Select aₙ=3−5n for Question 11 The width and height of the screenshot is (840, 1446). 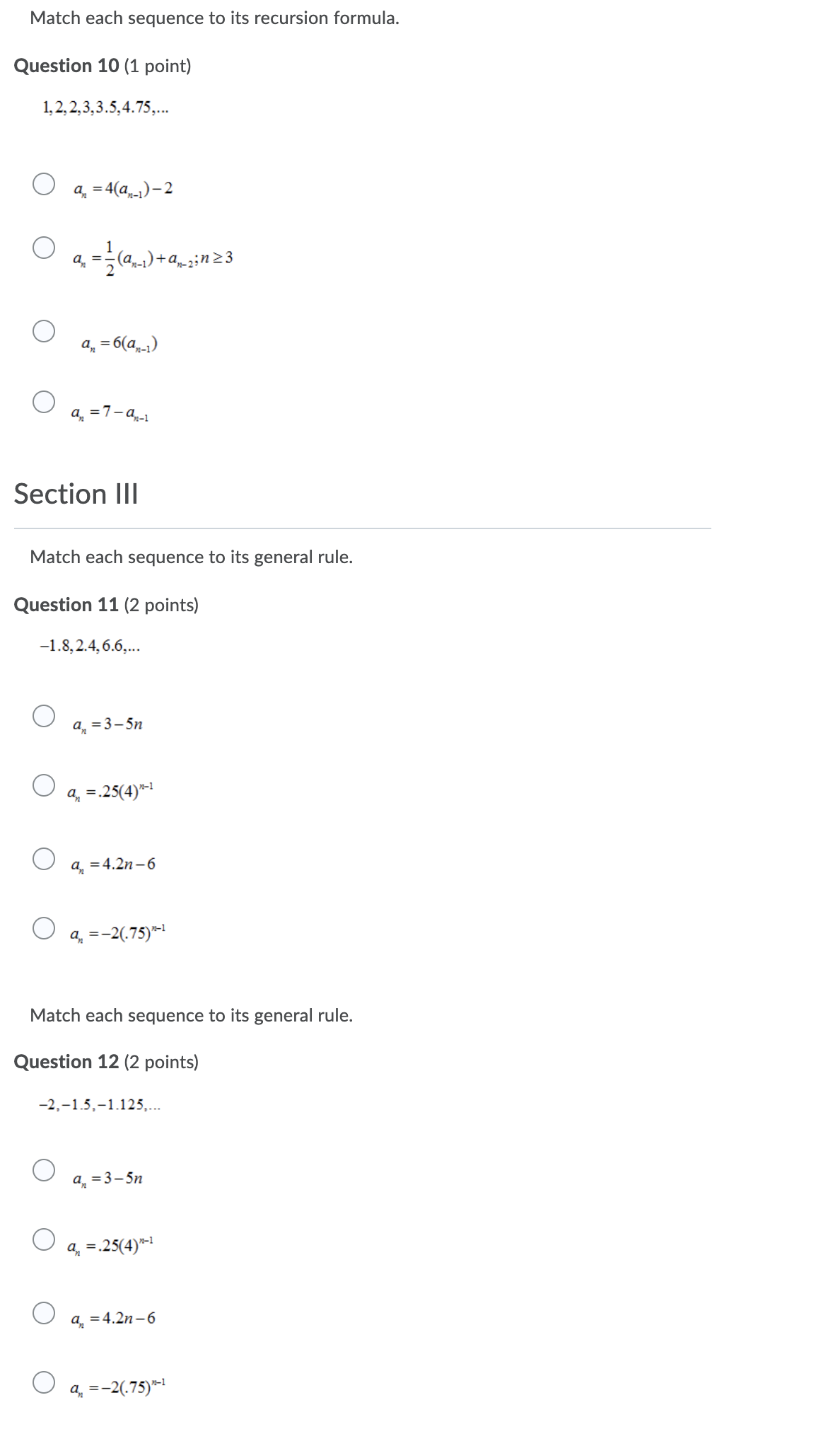[44, 717]
